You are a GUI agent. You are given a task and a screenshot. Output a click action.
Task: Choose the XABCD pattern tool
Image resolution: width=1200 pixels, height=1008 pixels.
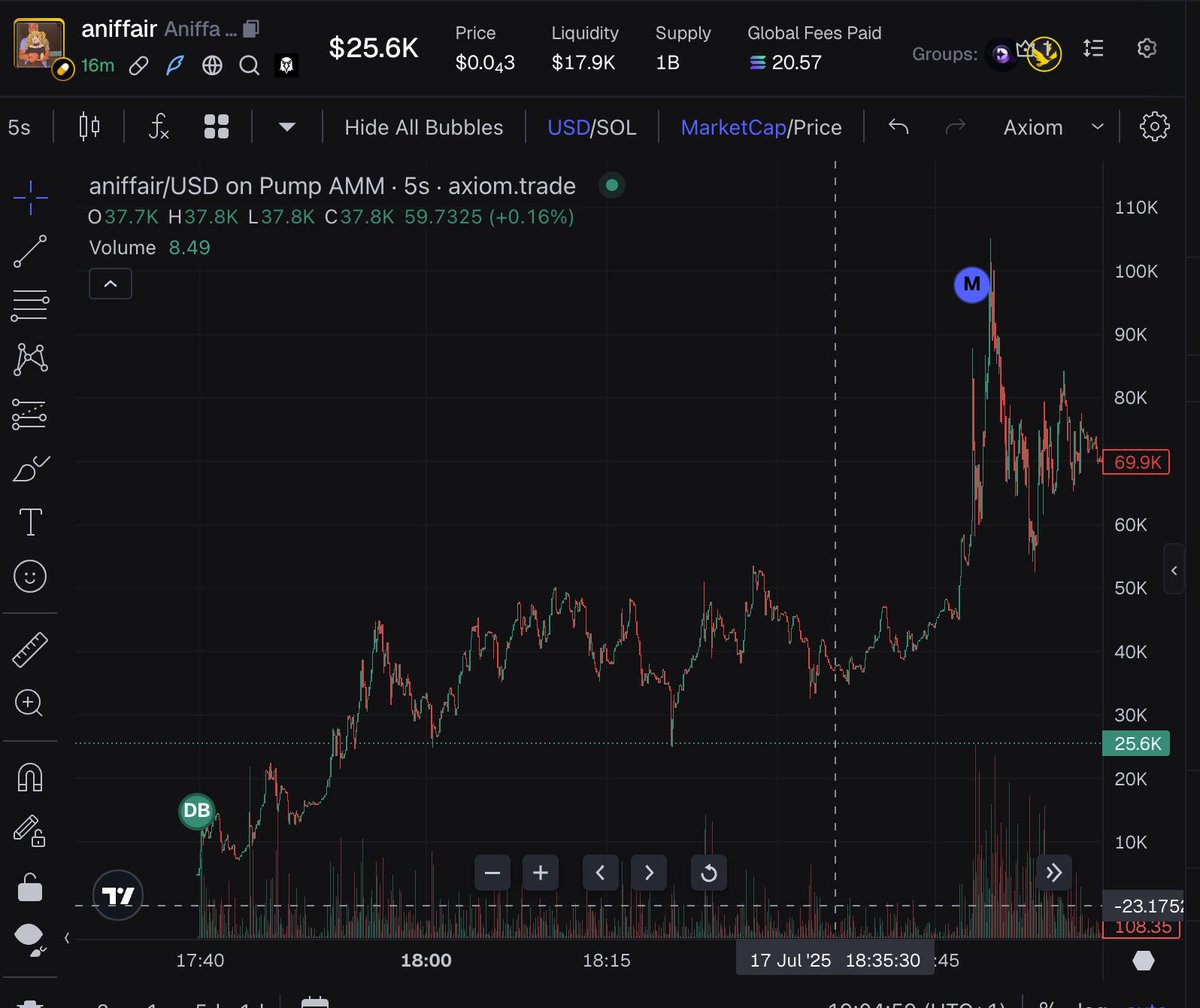click(30, 359)
